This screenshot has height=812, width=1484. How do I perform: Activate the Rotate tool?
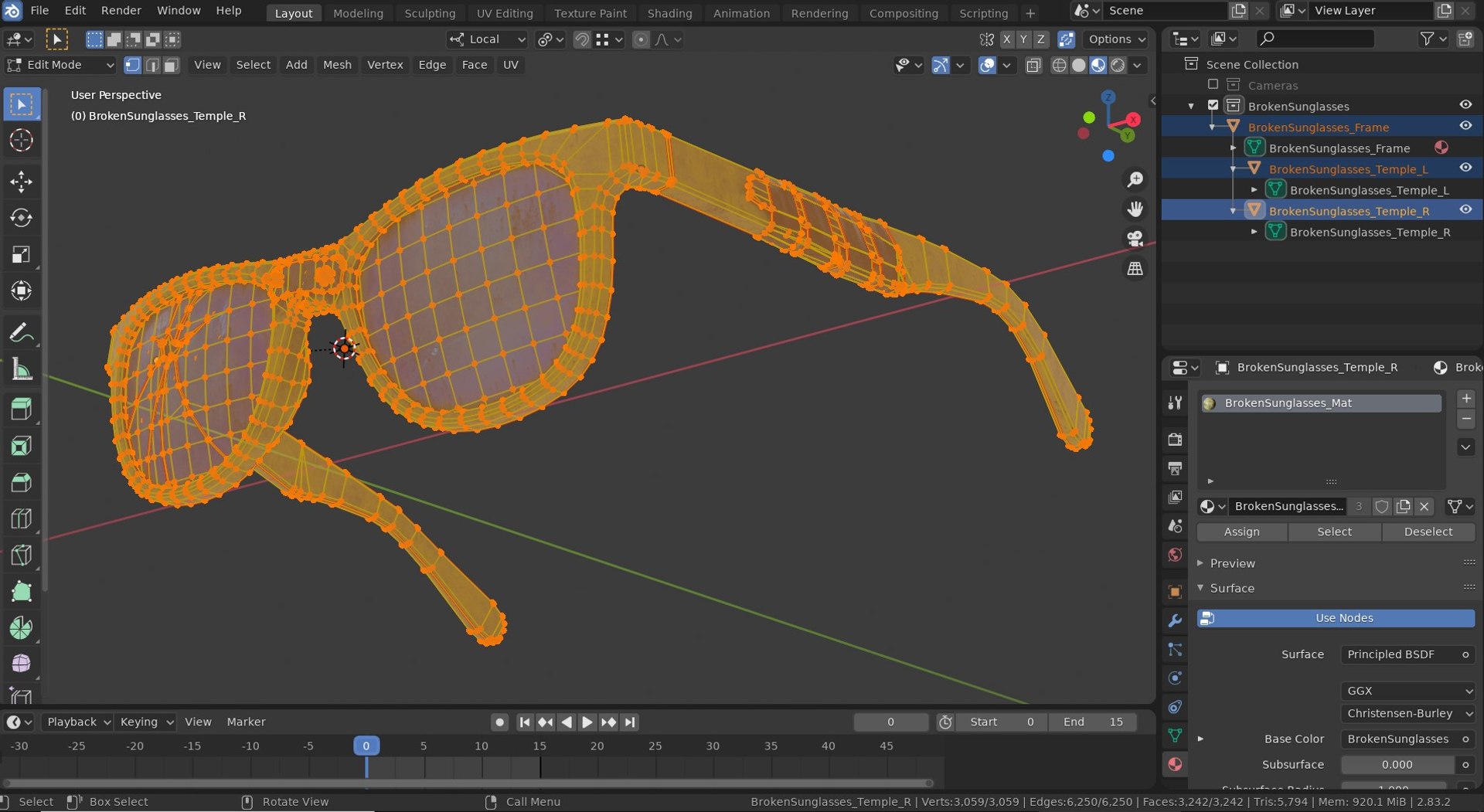21,219
